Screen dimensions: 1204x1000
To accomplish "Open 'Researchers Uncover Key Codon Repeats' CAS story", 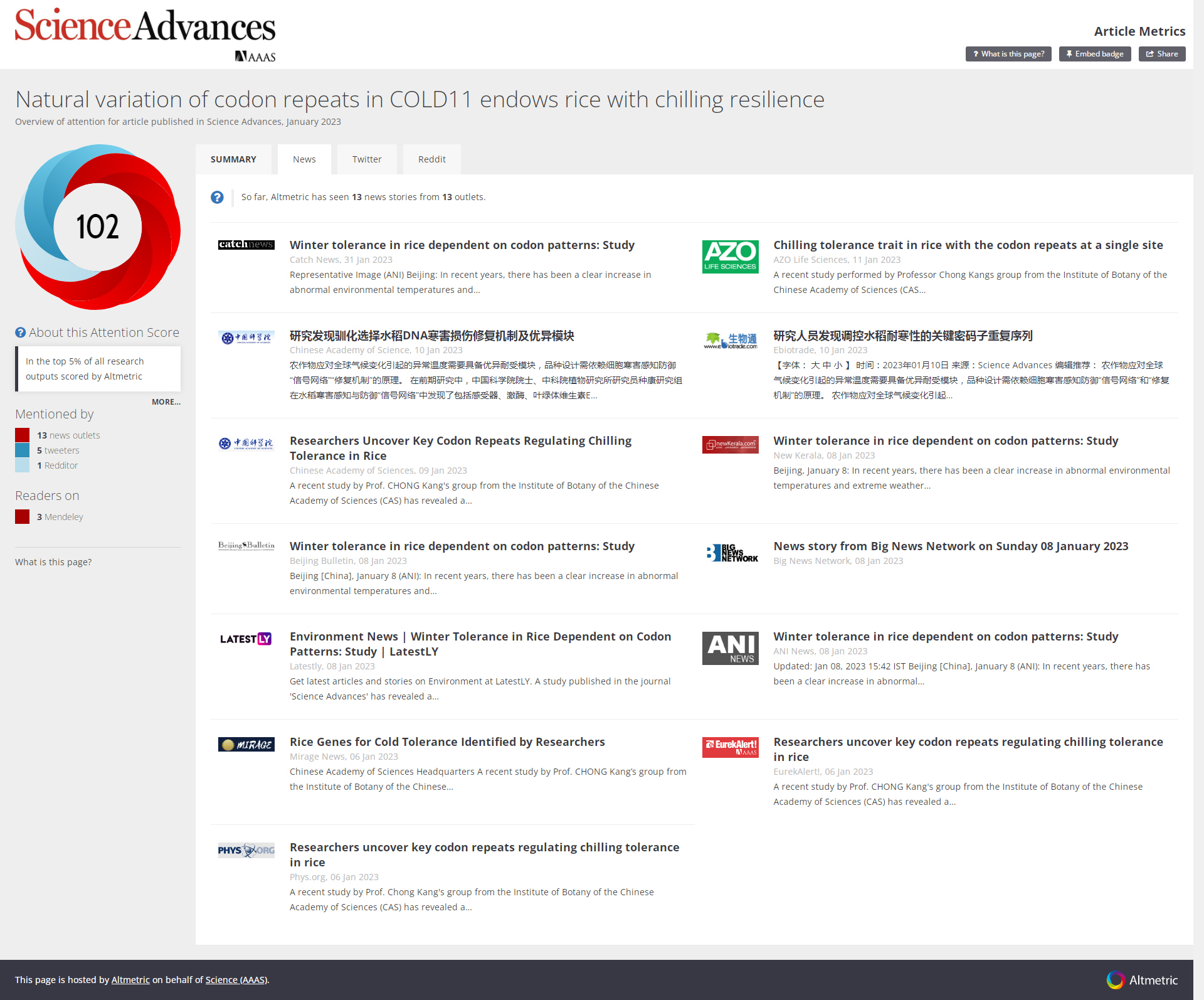I will point(461,449).
